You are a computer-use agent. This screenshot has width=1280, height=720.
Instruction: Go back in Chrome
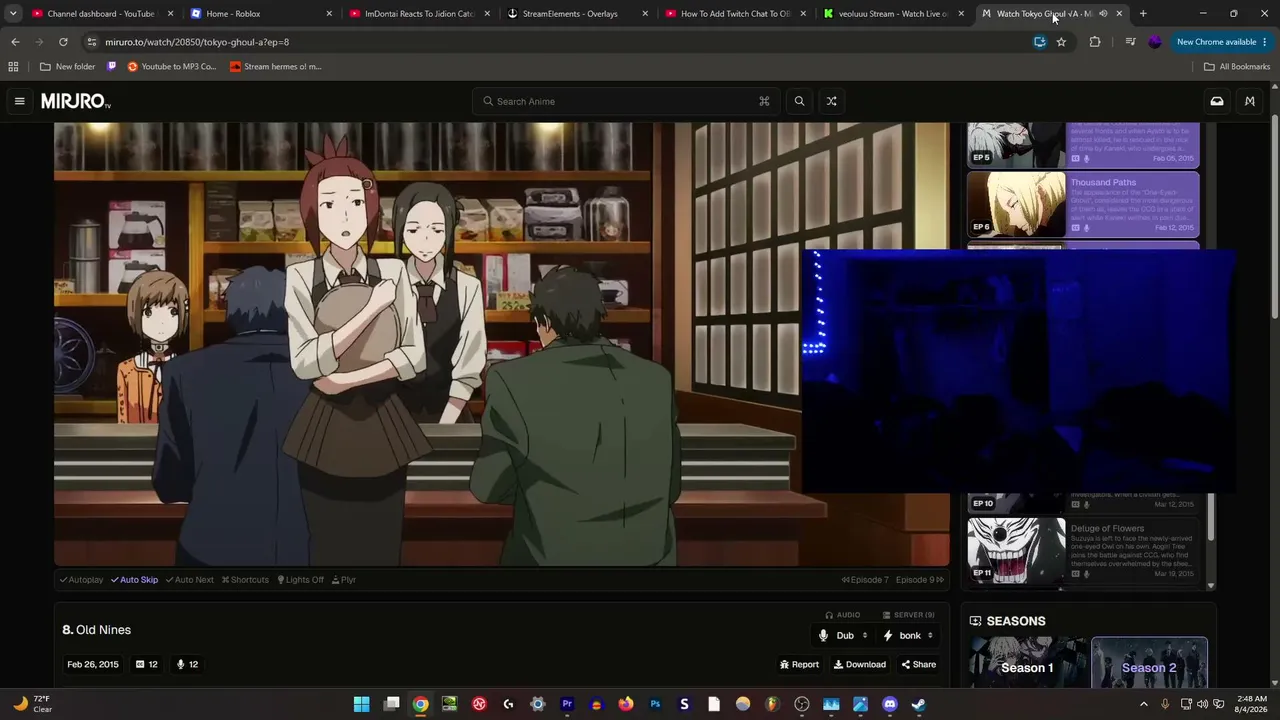pos(15,42)
